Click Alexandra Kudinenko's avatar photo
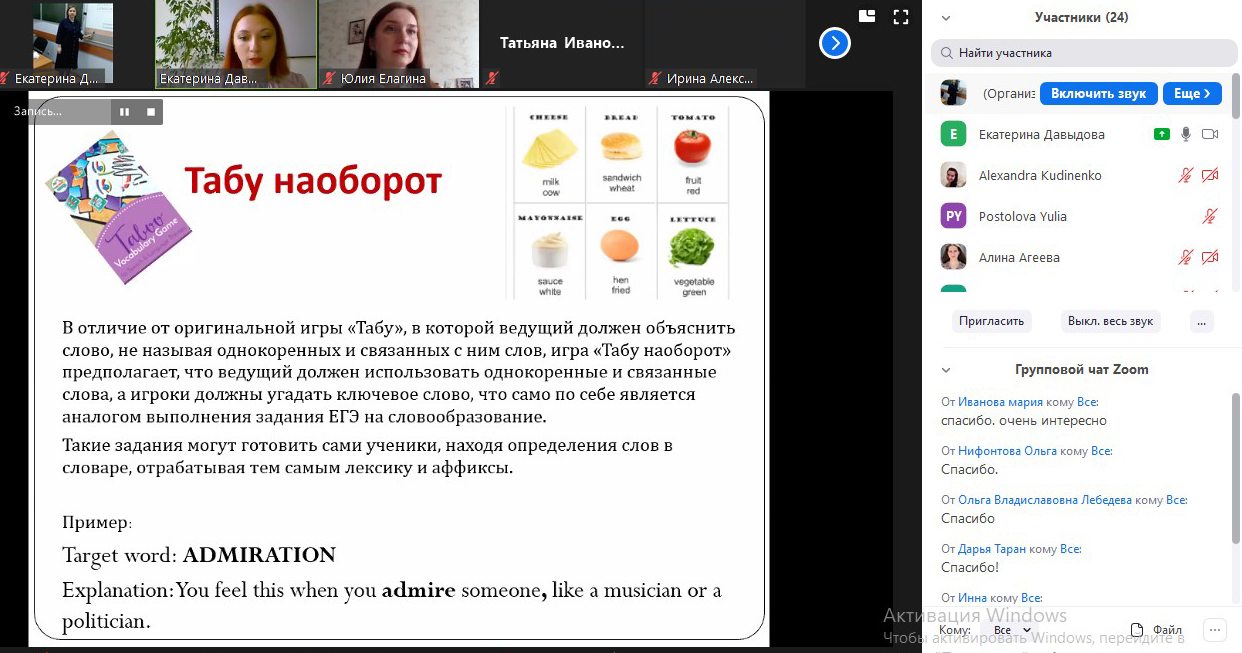Screen dimensions: 1242x653 point(953,175)
